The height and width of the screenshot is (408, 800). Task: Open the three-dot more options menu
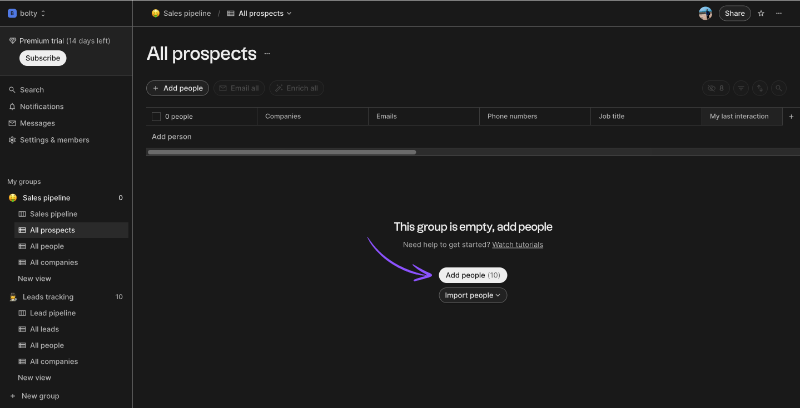pos(779,14)
